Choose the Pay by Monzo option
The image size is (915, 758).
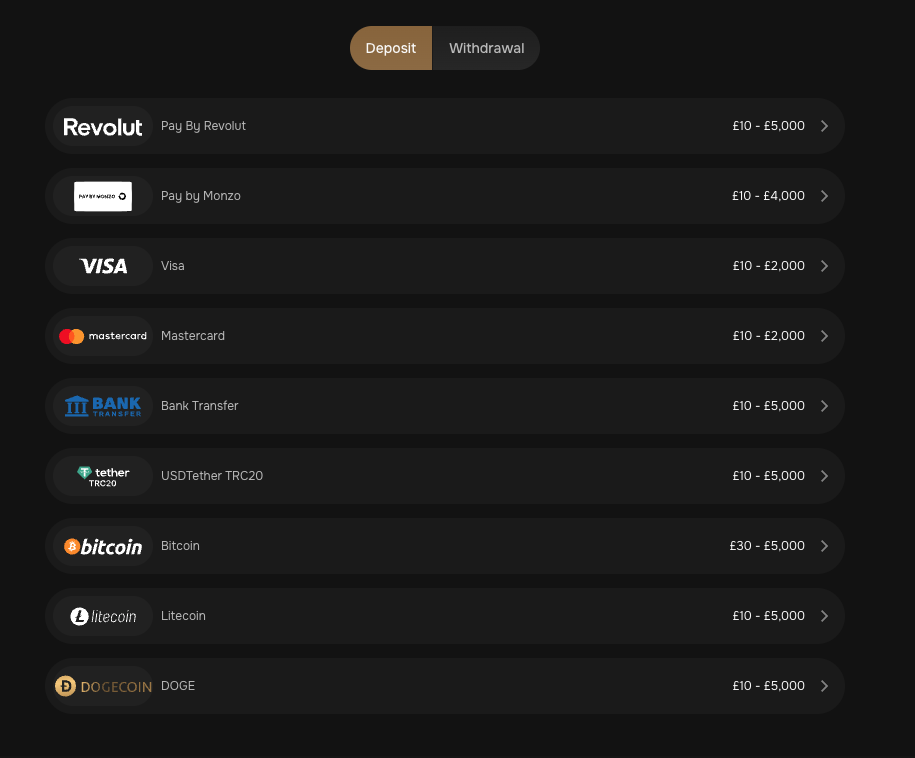click(x=444, y=196)
